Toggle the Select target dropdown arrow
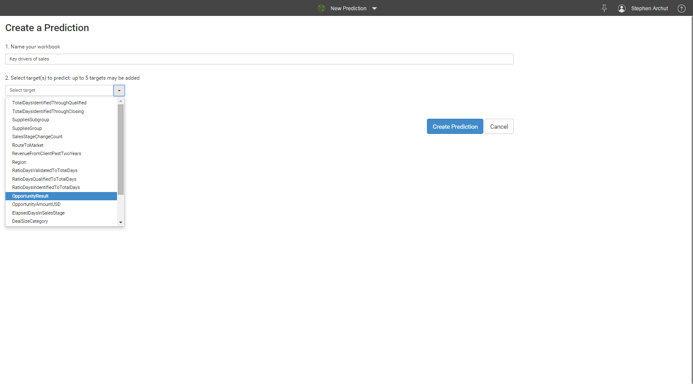 [x=119, y=90]
